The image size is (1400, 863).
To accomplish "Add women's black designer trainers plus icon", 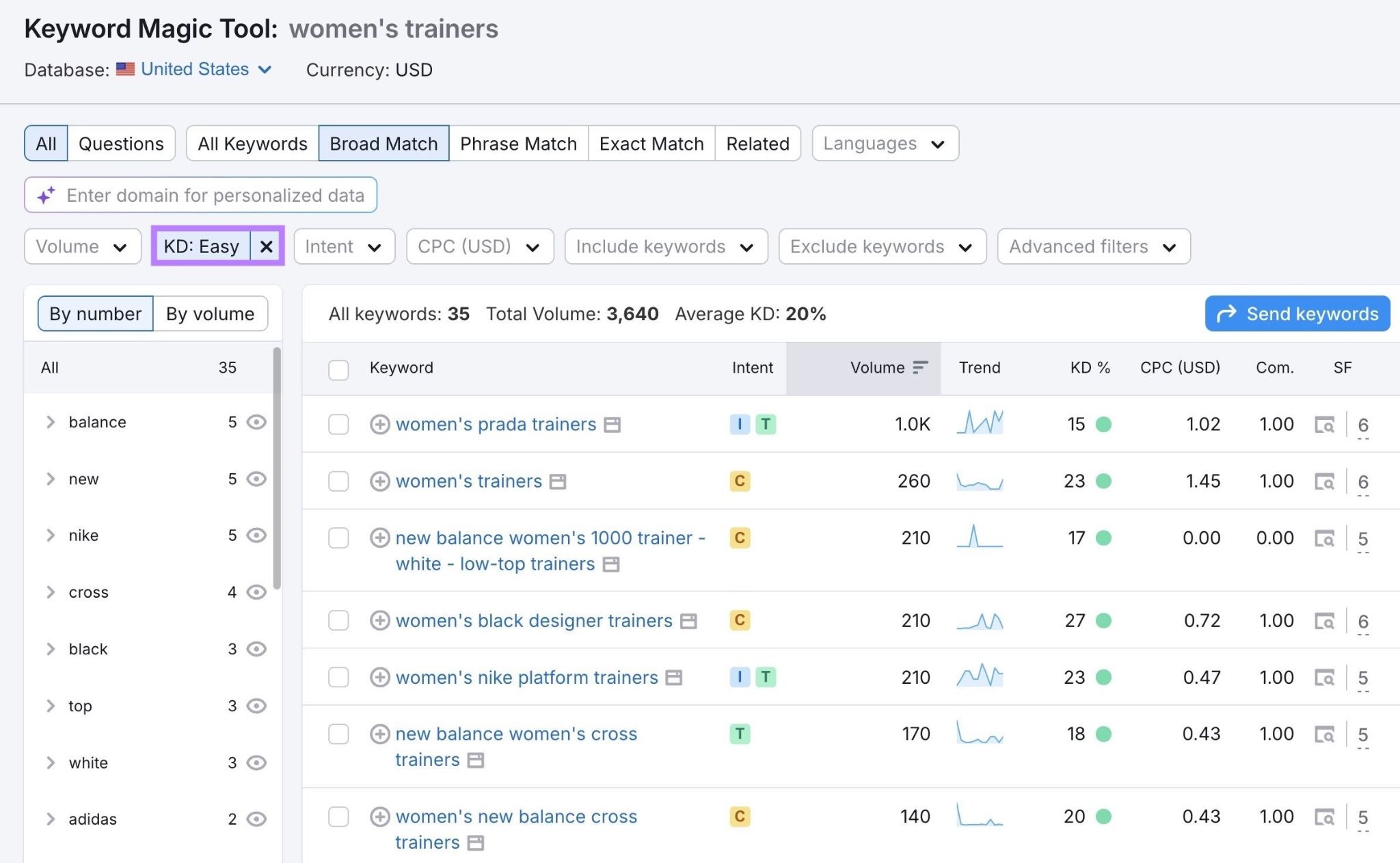I will [x=379, y=621].
